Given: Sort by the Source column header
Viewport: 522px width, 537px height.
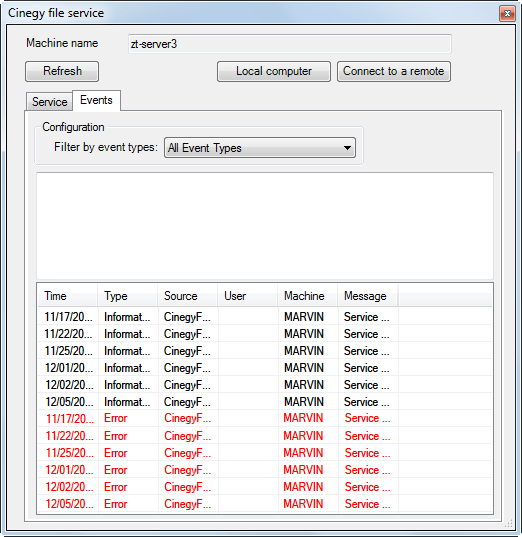Looking at the screenshot, I should pos(187,296).
